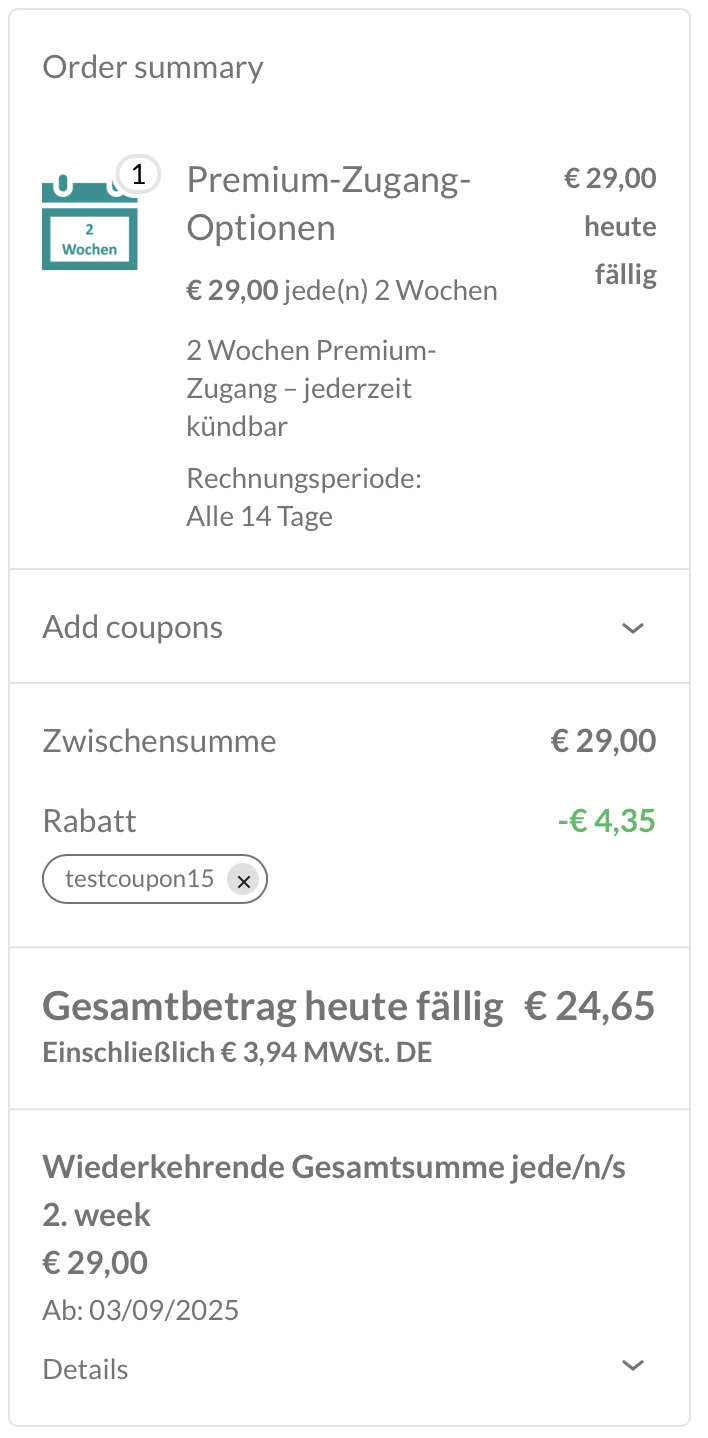Click the total amount € 24,65
Viewport: 708px width, 1438px height.
(x=590, y=1007)
